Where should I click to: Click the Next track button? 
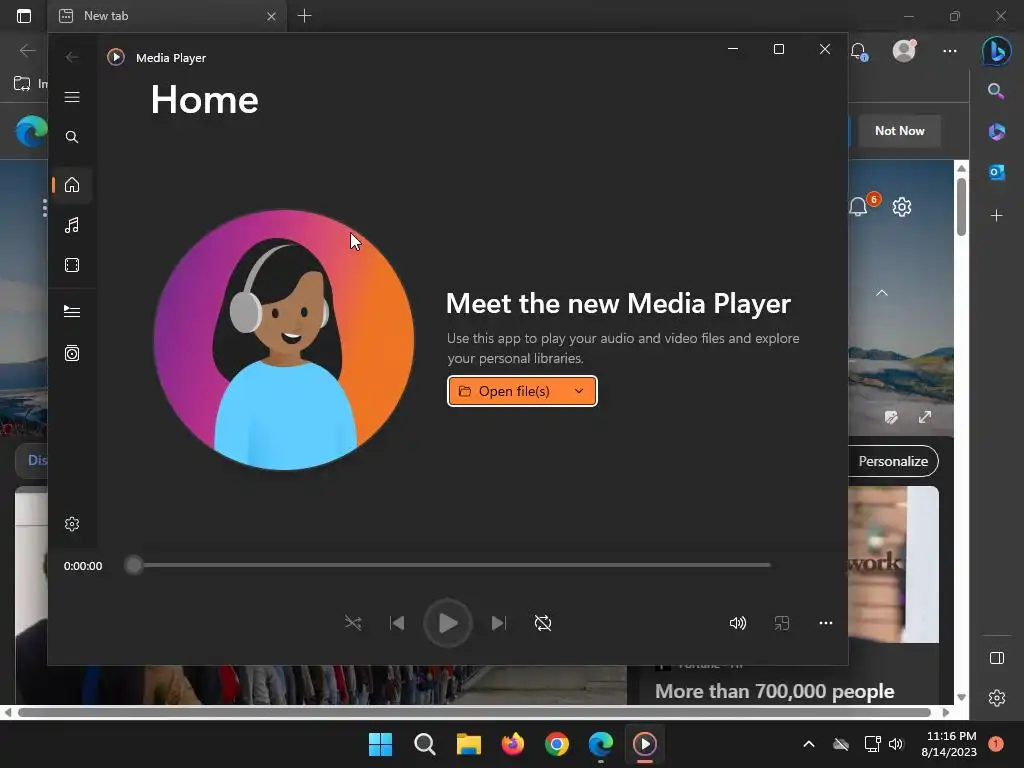click(x=498, y=623)
